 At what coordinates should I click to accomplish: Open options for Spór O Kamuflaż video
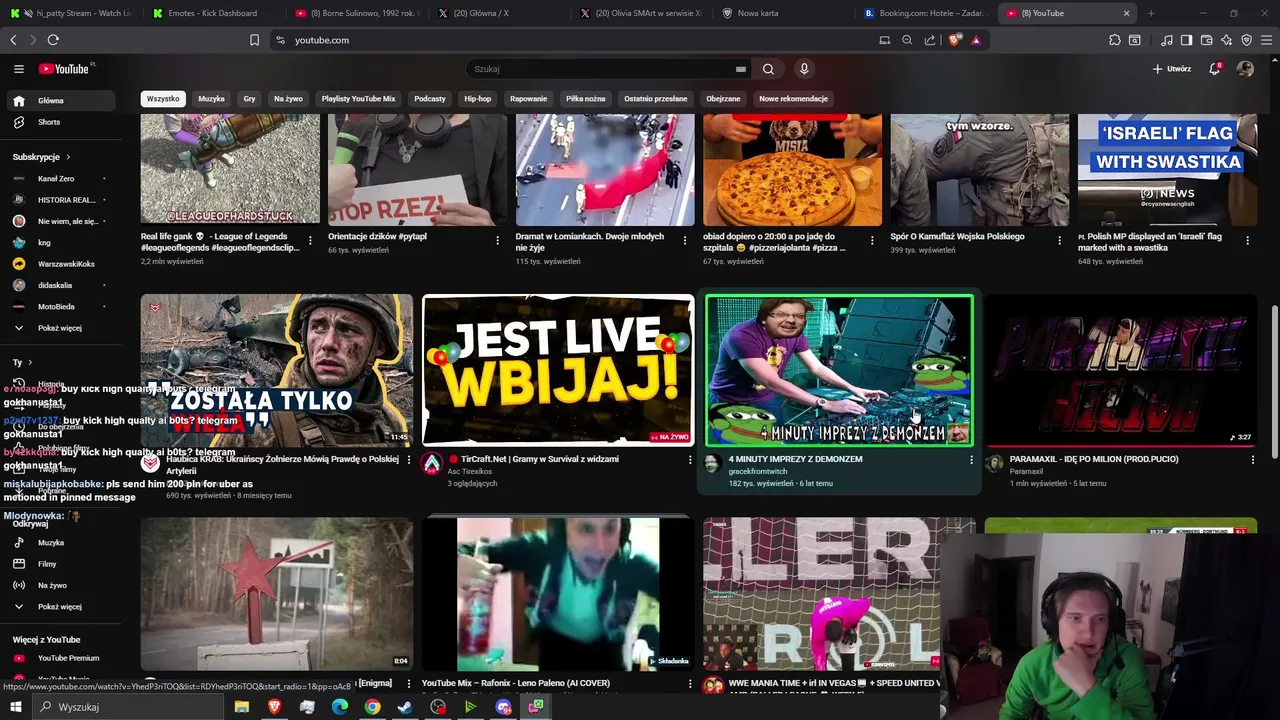[x=1059, y=241]
